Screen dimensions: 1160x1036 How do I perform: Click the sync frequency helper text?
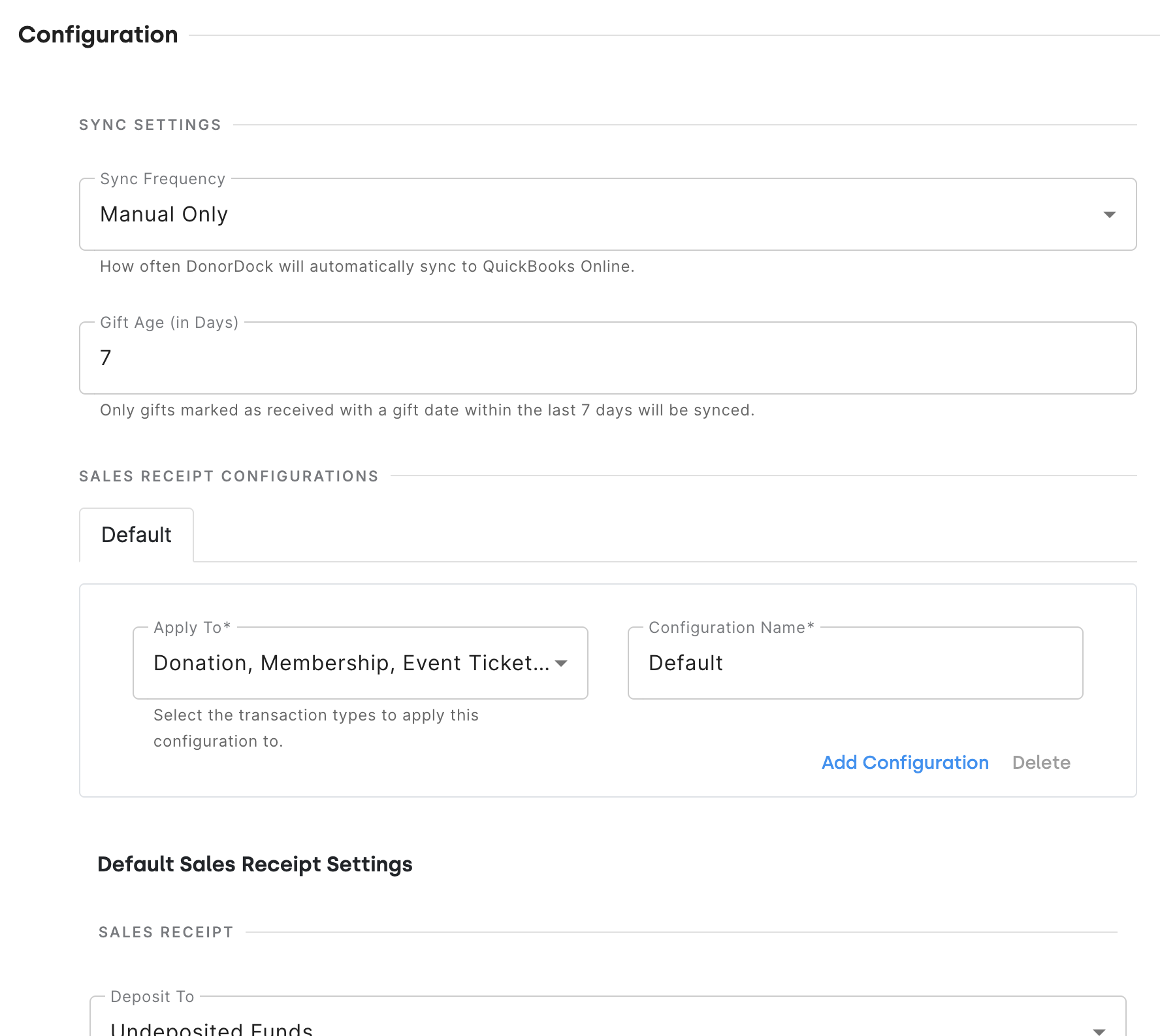point(367,267)
